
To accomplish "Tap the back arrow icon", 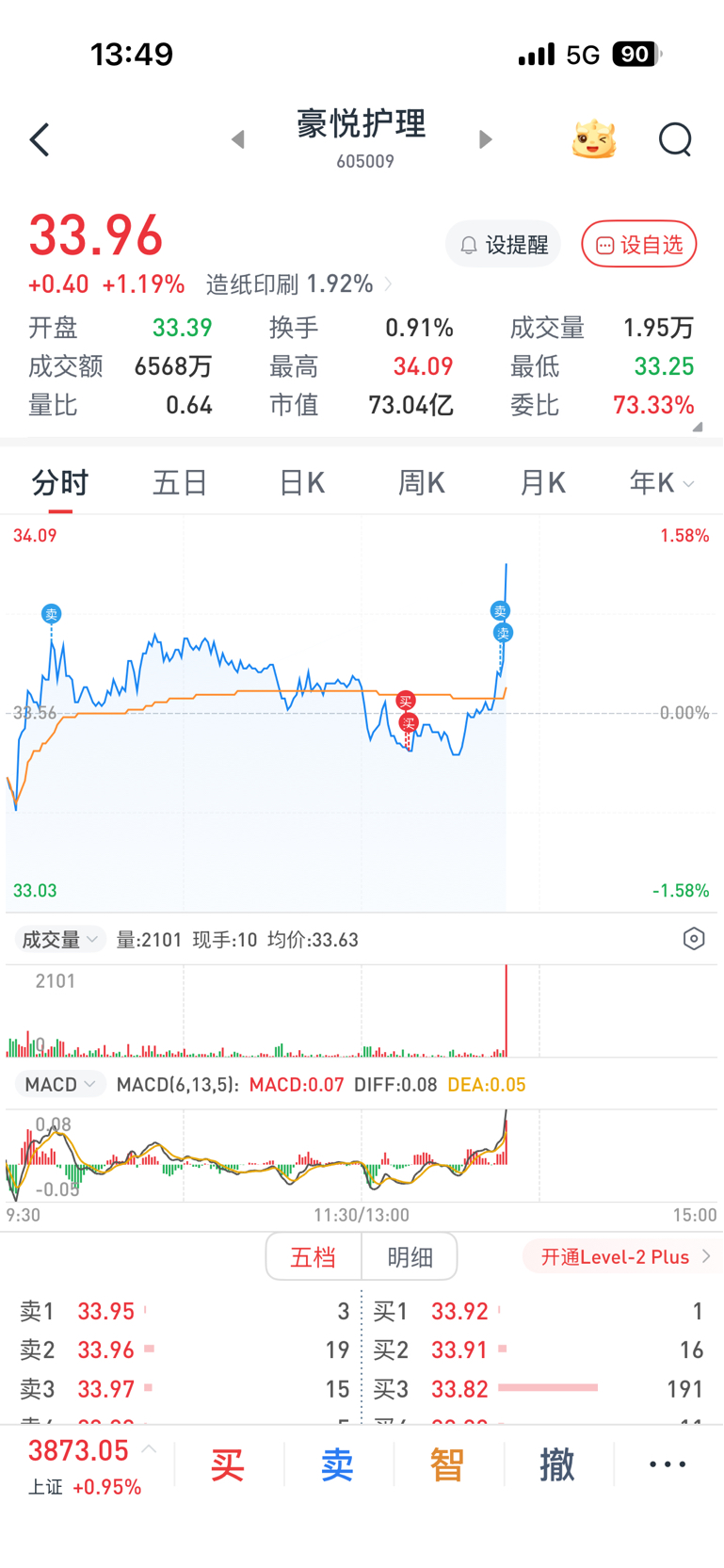I will point(40,140).
